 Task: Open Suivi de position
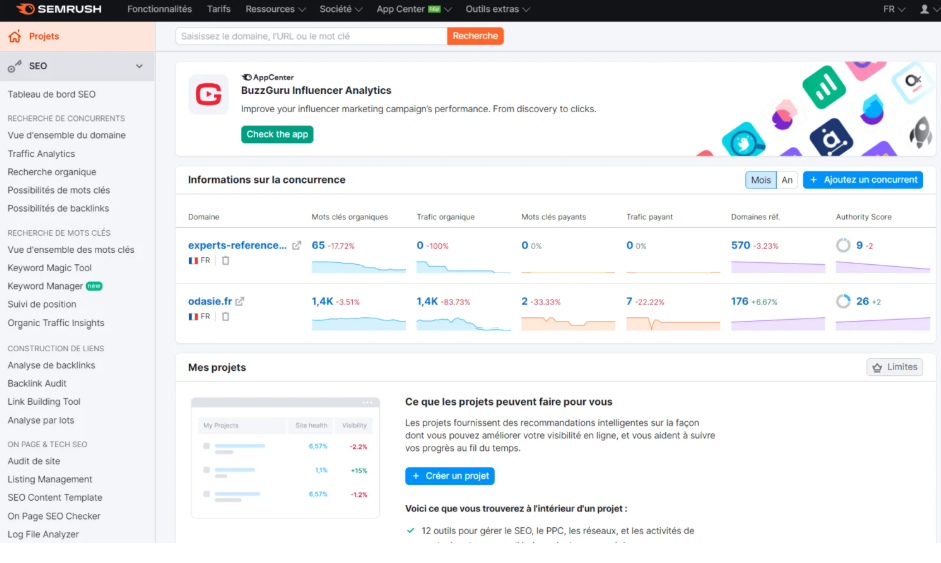pos(42,304)
